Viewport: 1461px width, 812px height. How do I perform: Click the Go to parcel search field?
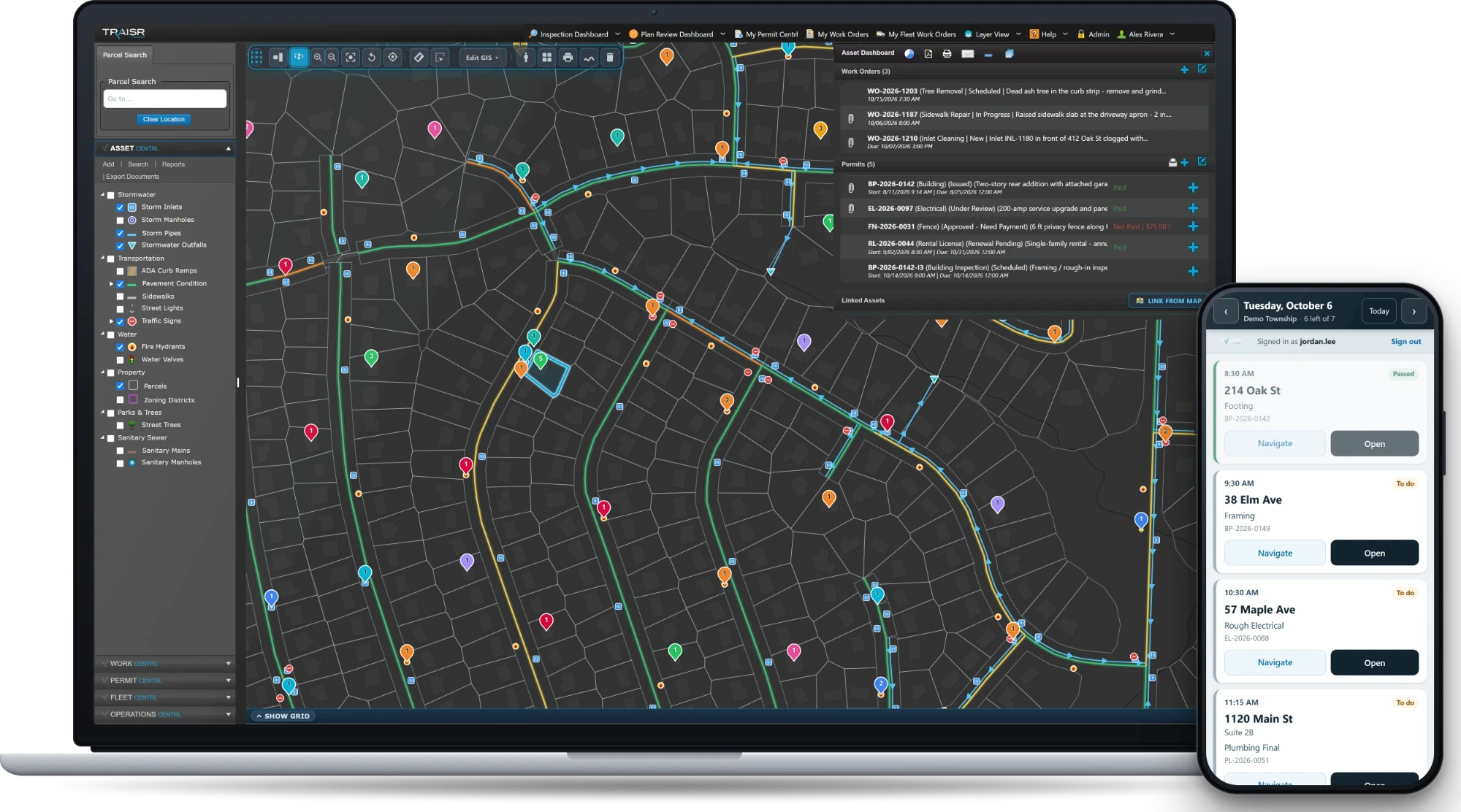click(165, 99)
